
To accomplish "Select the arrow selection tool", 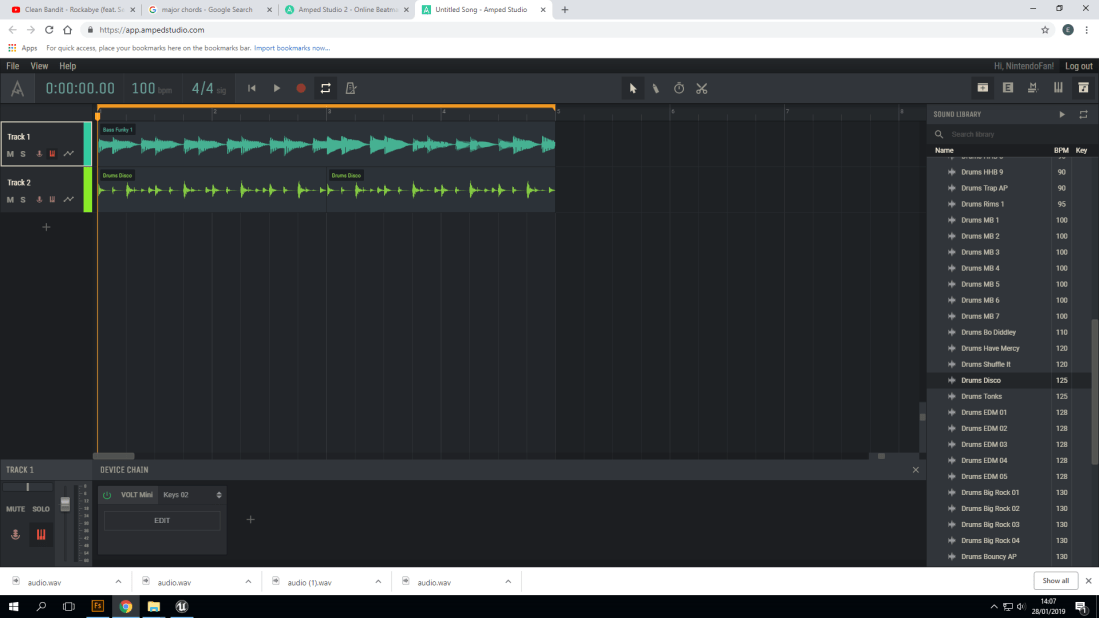I will click(632, 88).
